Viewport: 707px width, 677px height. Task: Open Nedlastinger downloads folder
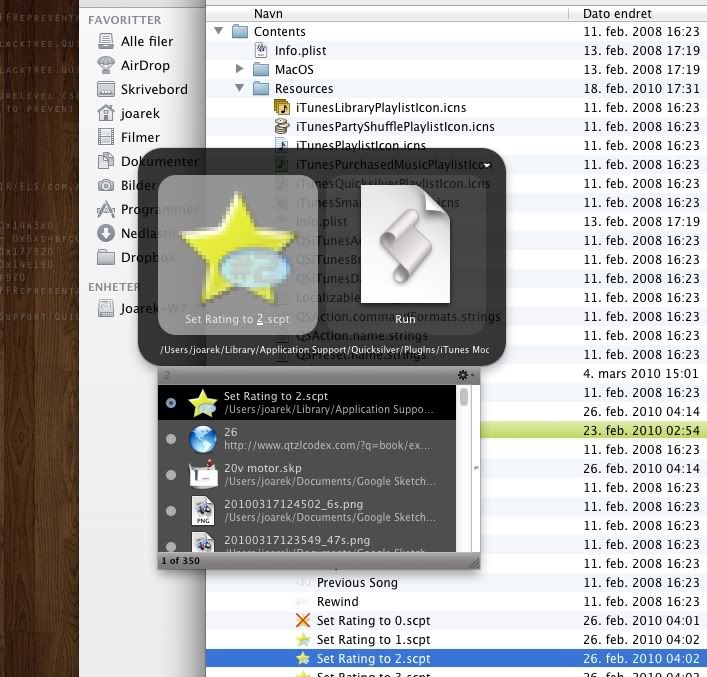click(138, 233)
